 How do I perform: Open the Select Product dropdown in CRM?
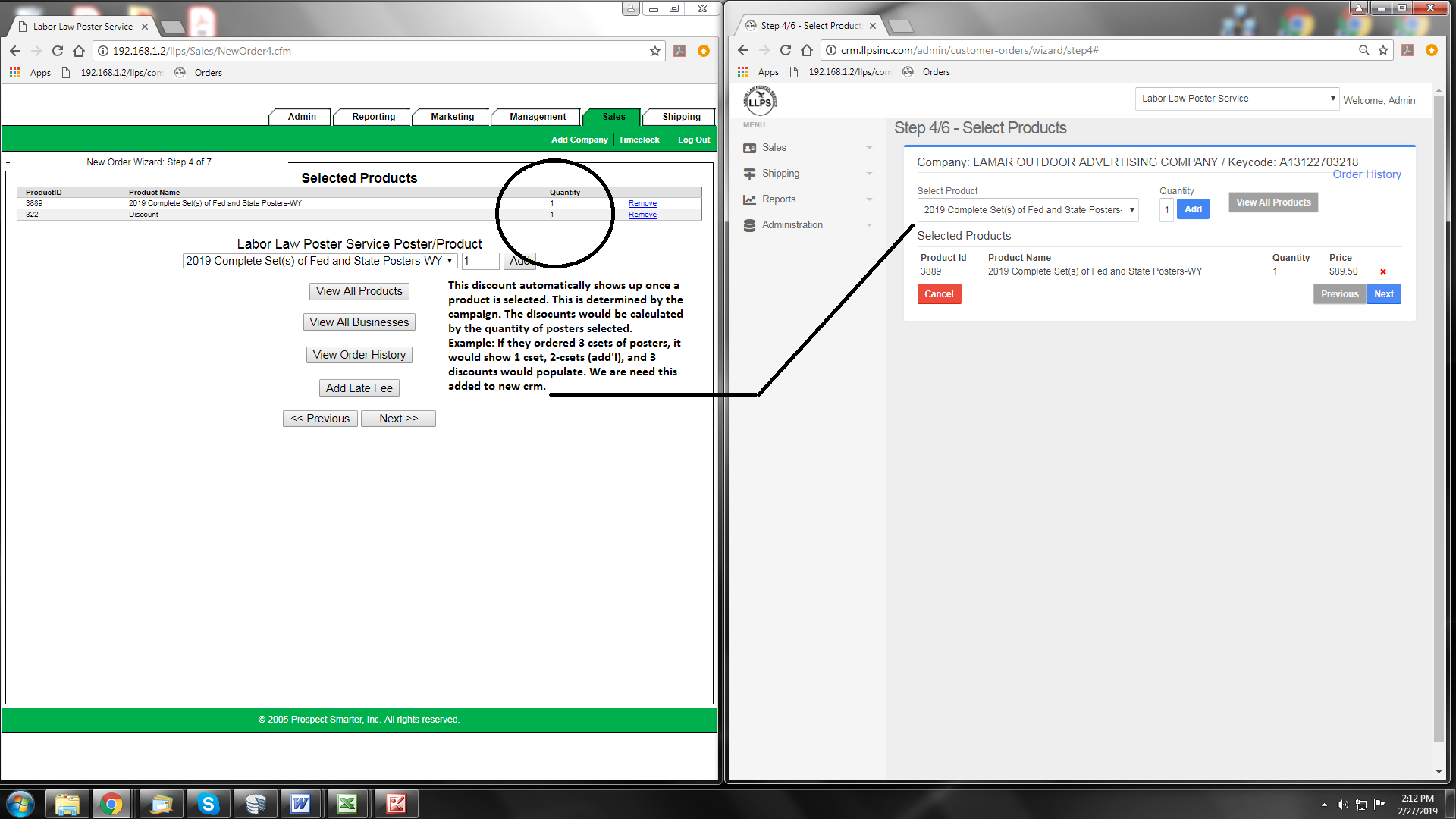[1028, 210]
